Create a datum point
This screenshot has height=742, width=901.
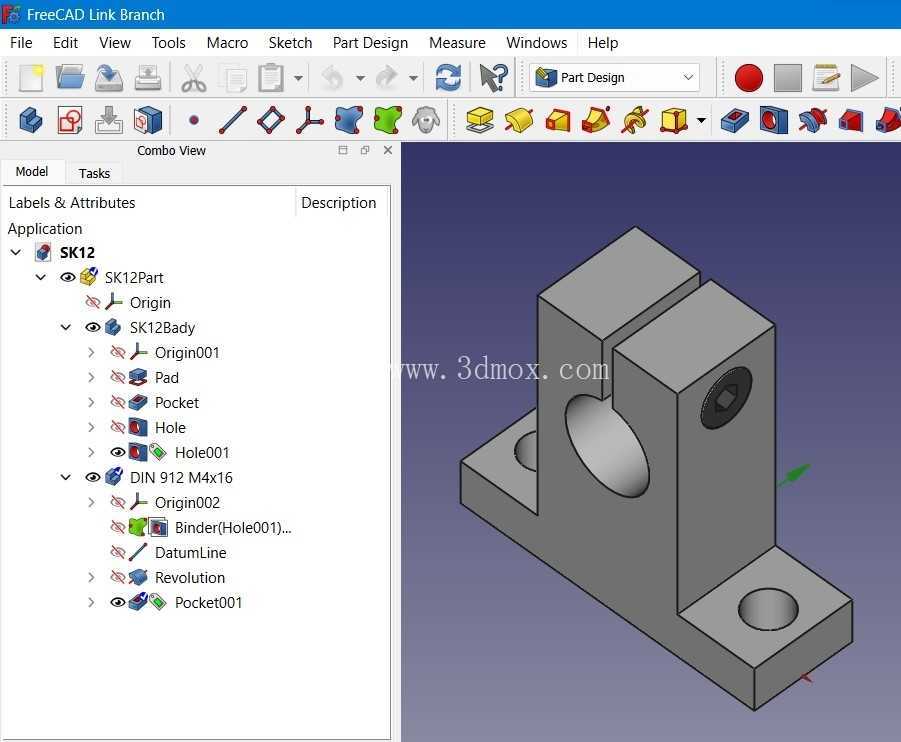click(x=194, y=120)
